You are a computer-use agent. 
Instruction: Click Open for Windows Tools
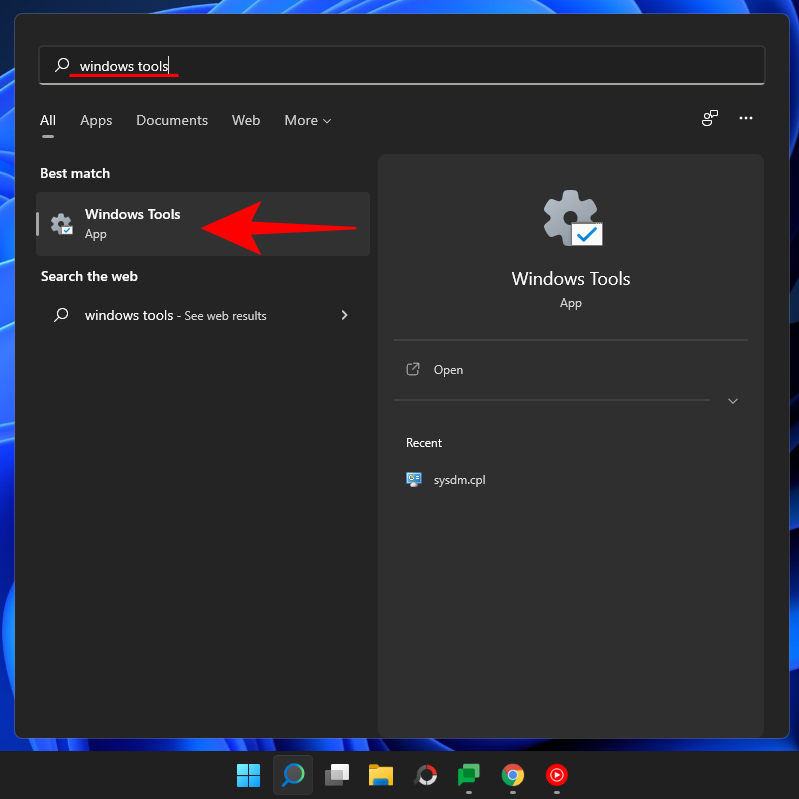pos(448,370)
